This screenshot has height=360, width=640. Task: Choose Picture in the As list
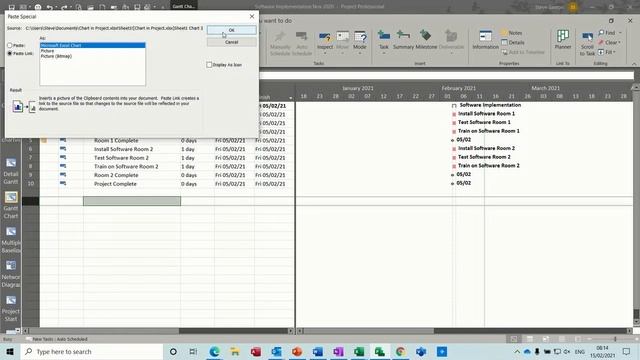(x=47, y=51)
